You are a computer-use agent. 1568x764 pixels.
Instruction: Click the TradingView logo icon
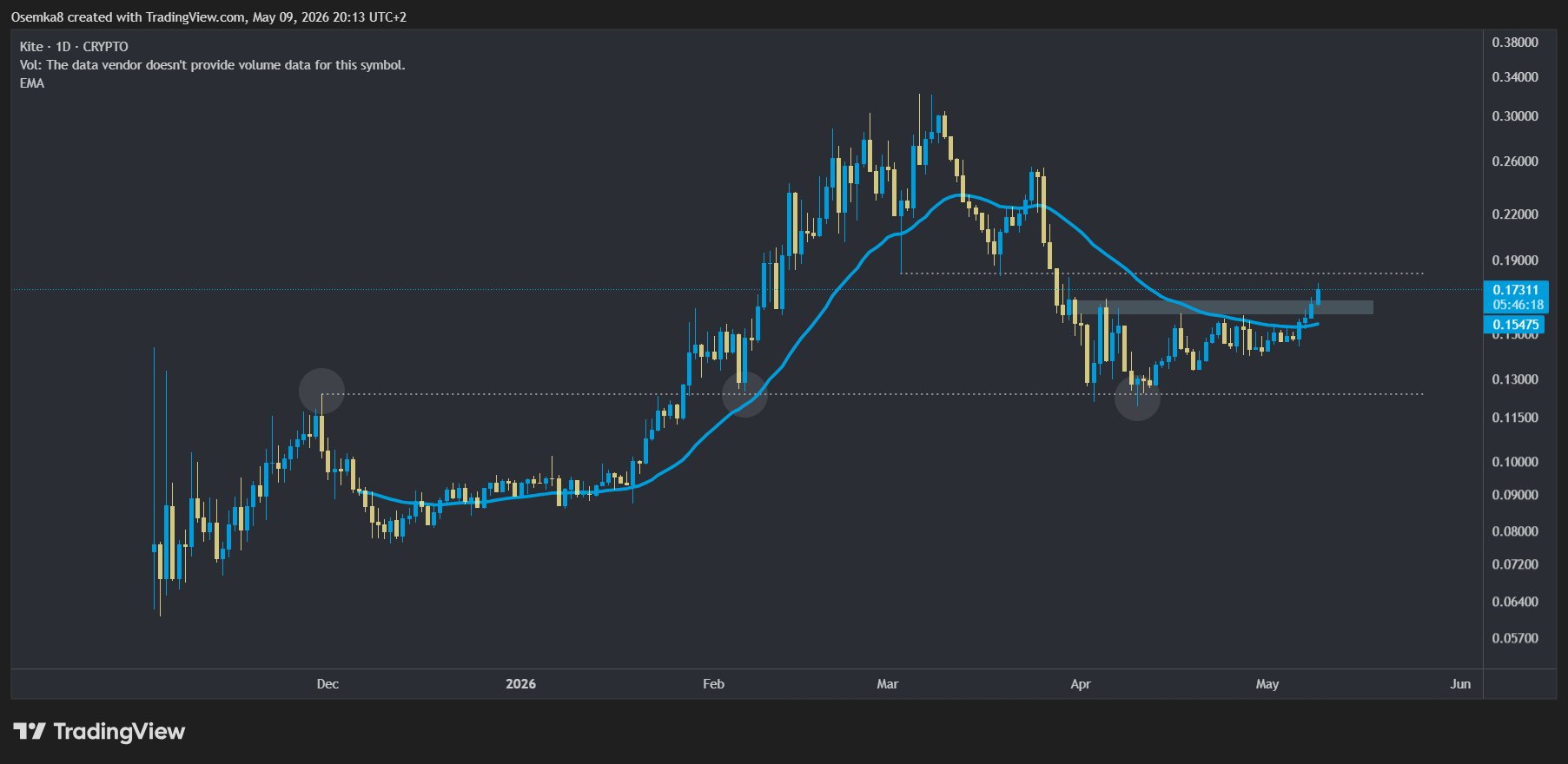(30, 731)
